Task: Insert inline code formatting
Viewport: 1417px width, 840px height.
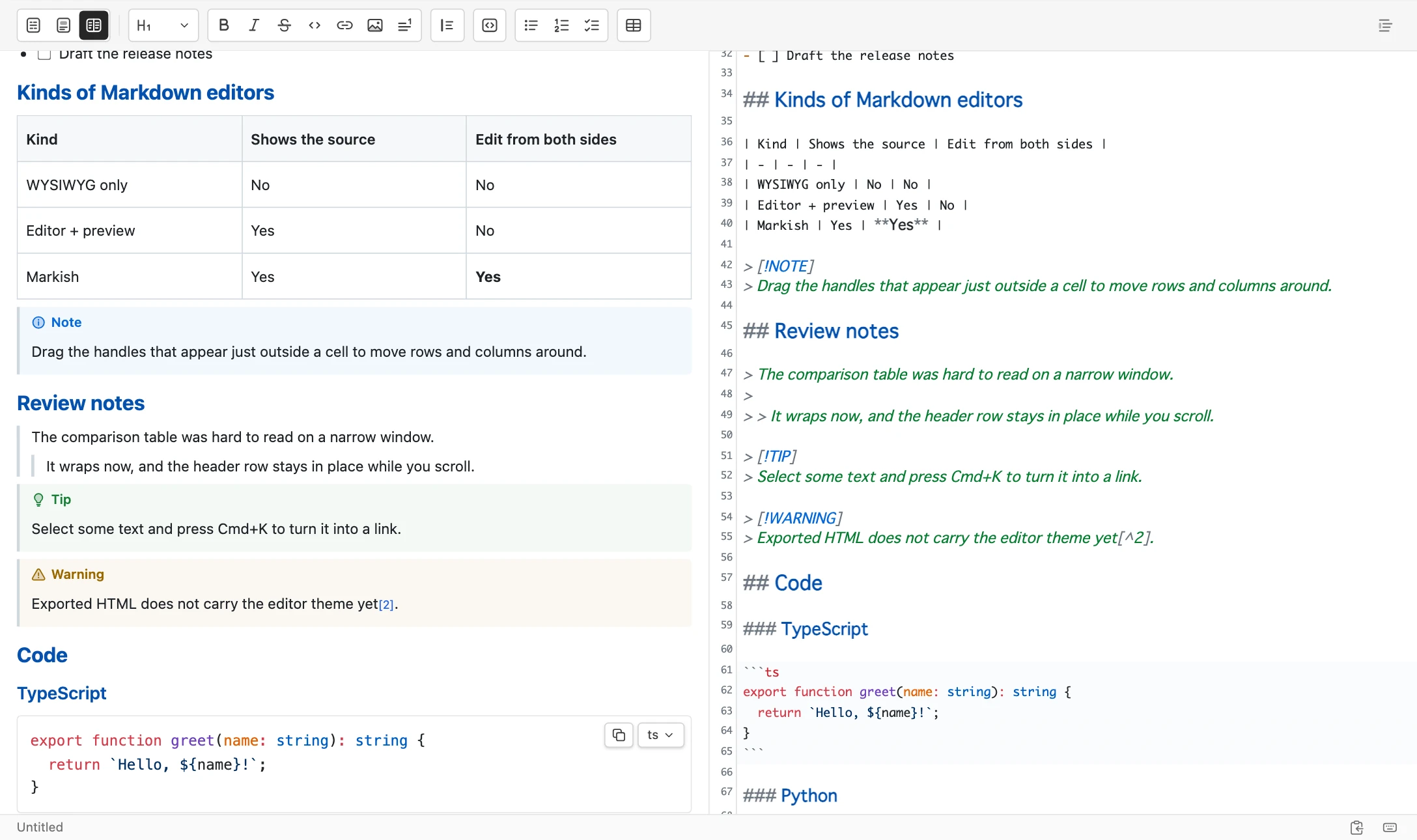Action: (x=315, y=25)
